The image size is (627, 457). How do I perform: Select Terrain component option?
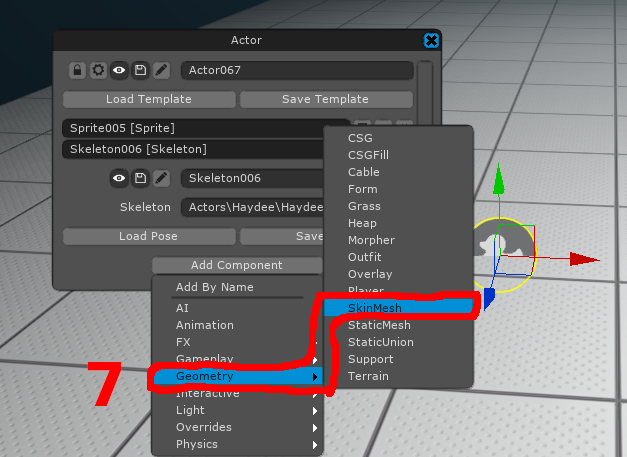tap(398, 376)
